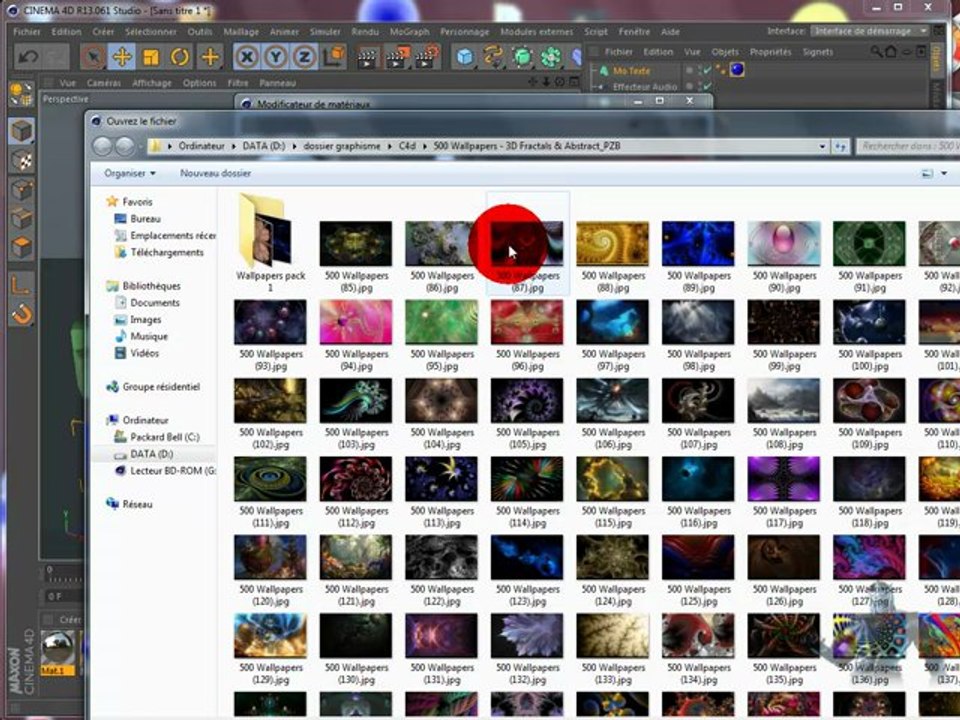Toggle the Y axis lock
Screen dimensions: 960x720
pos(276,57)
